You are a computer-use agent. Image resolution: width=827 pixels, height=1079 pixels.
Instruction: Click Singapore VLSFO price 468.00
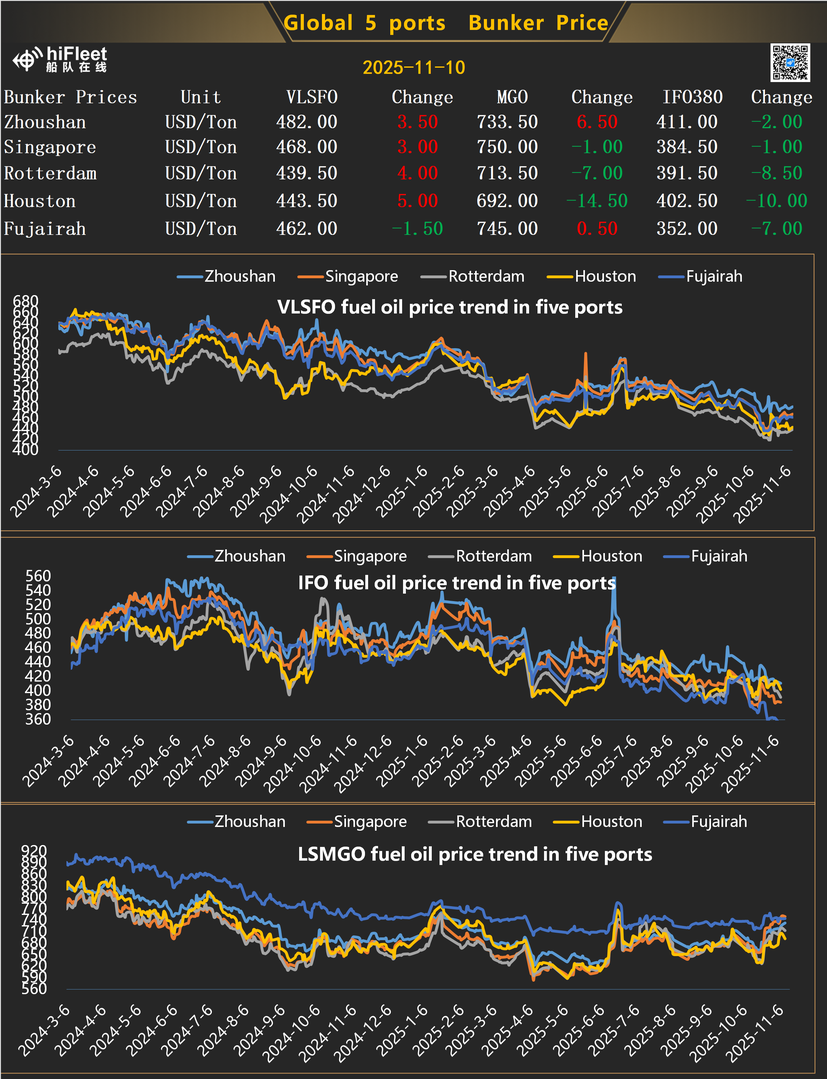pyautogui.click(x=306, y=148)
